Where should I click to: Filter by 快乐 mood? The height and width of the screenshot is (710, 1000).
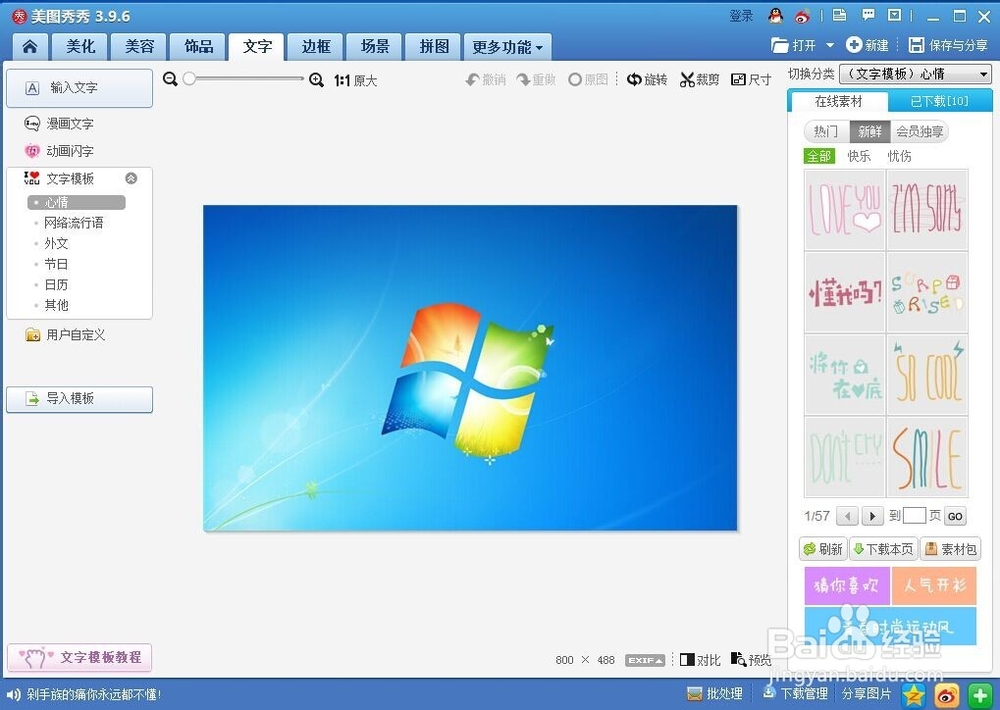(858, 156)
